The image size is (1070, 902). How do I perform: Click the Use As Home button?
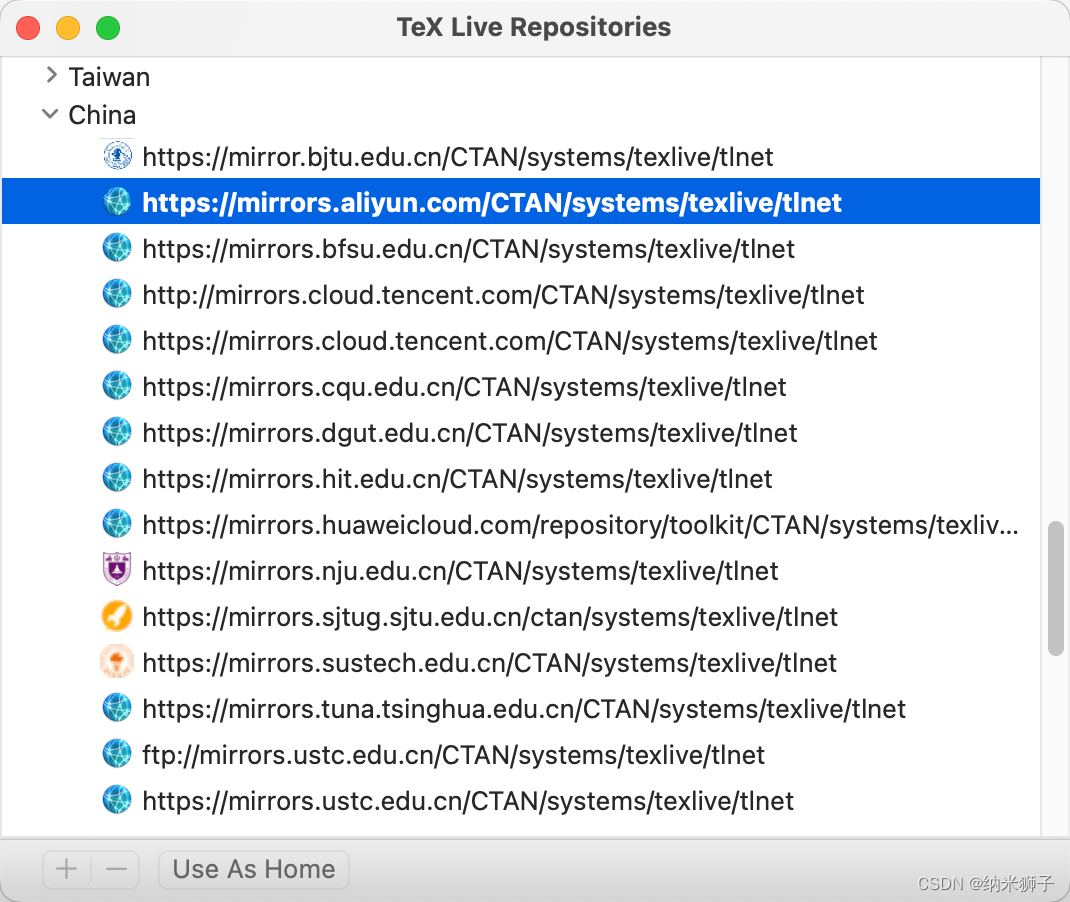tap(254, 869)
